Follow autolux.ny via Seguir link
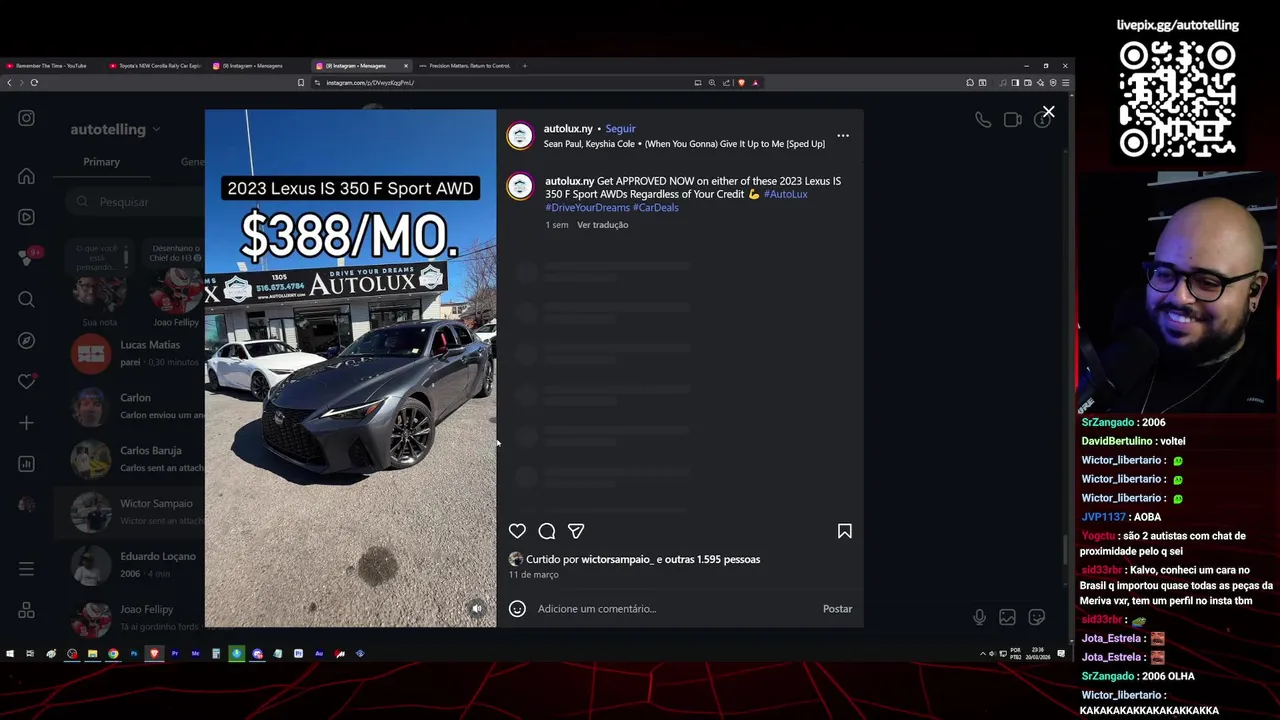 [620, 129]
